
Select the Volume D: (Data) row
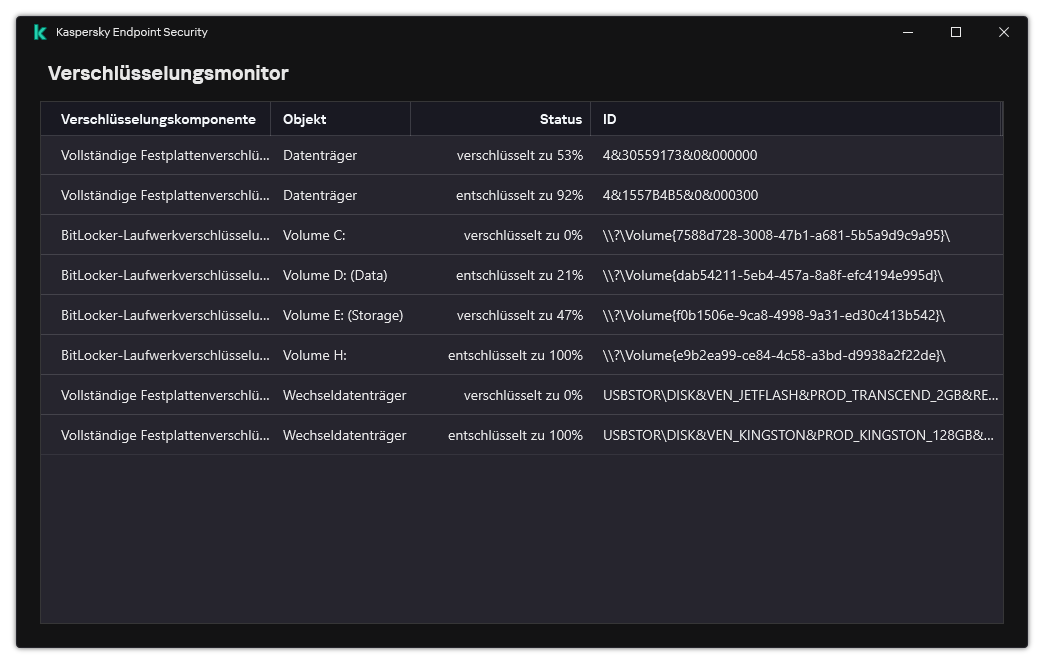(521, 275)
